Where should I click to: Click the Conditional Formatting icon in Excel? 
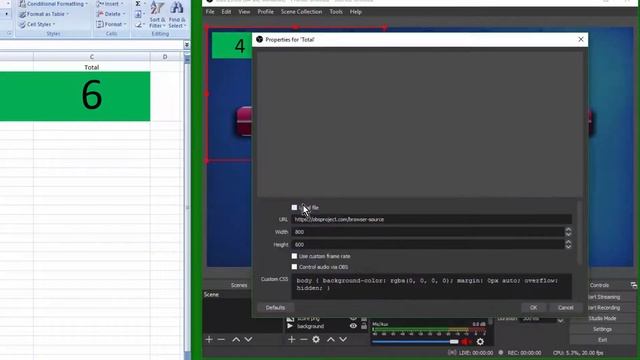(x=22, y=4)
